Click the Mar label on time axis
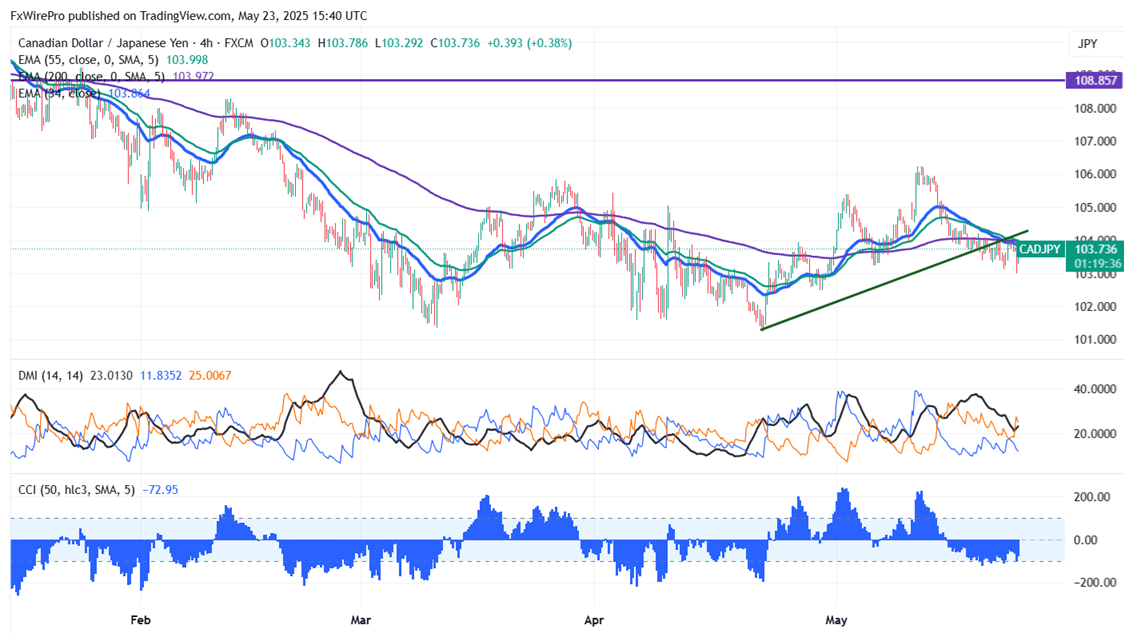 point(361,620)
